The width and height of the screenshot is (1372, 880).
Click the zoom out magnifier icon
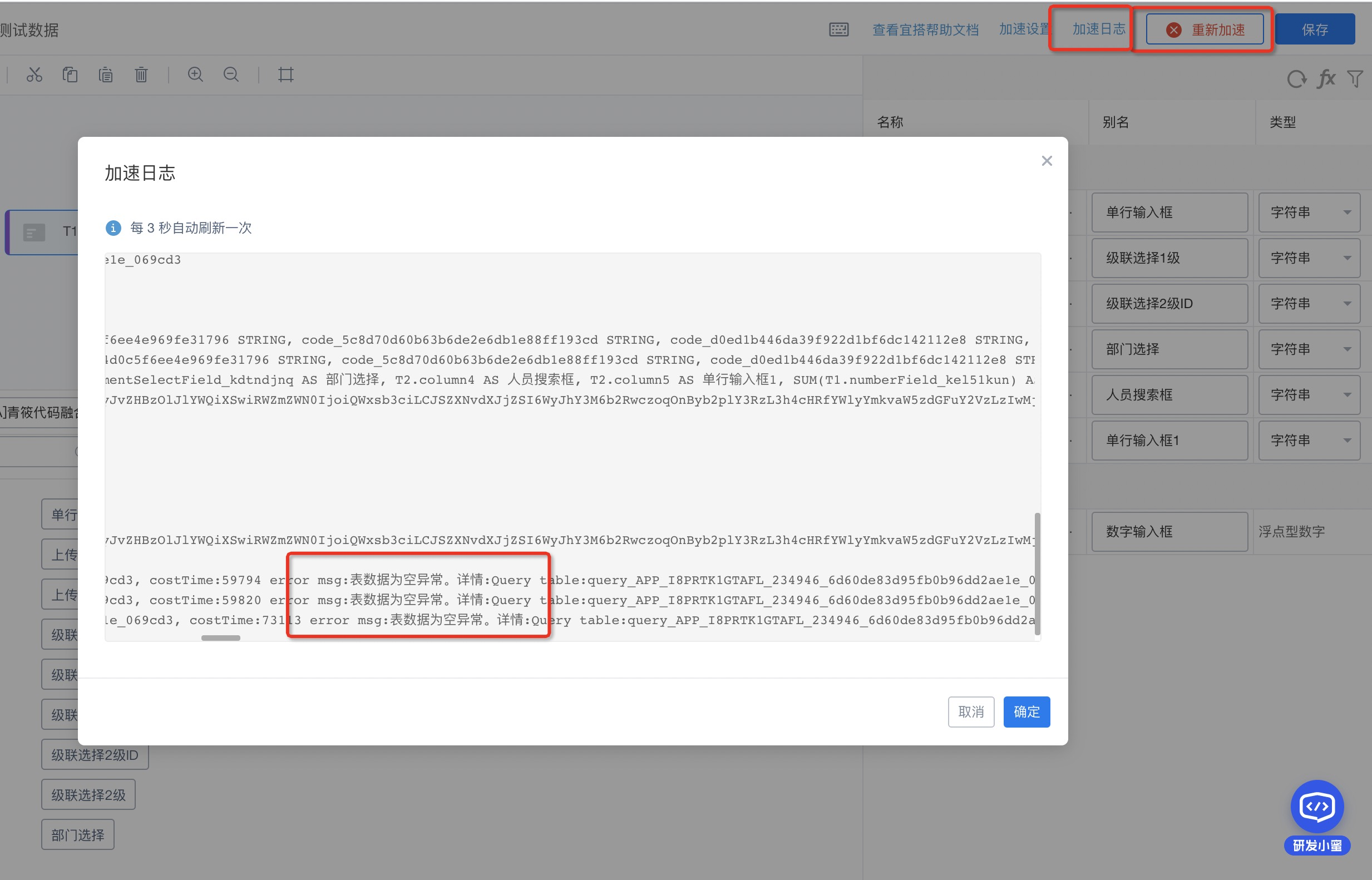coord(231,75)
